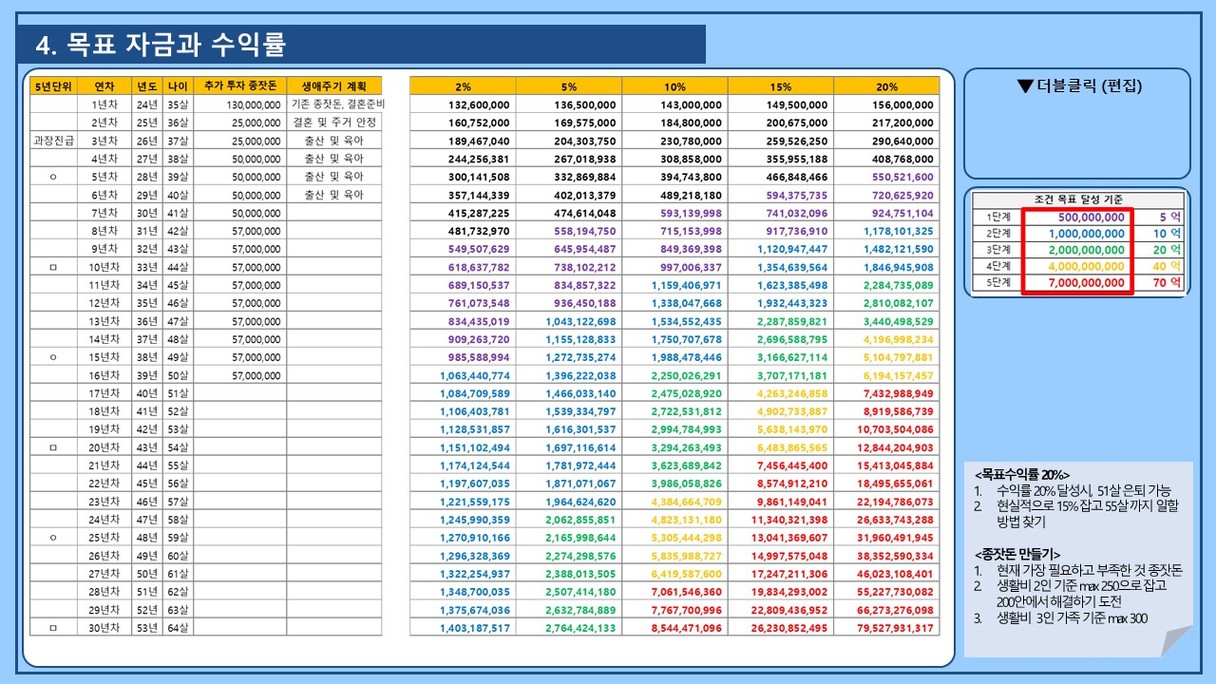Select the 조건 목표 달성 기준 header
The height and width of the screenshot is (684, 1216).
tap(1076, 200)
